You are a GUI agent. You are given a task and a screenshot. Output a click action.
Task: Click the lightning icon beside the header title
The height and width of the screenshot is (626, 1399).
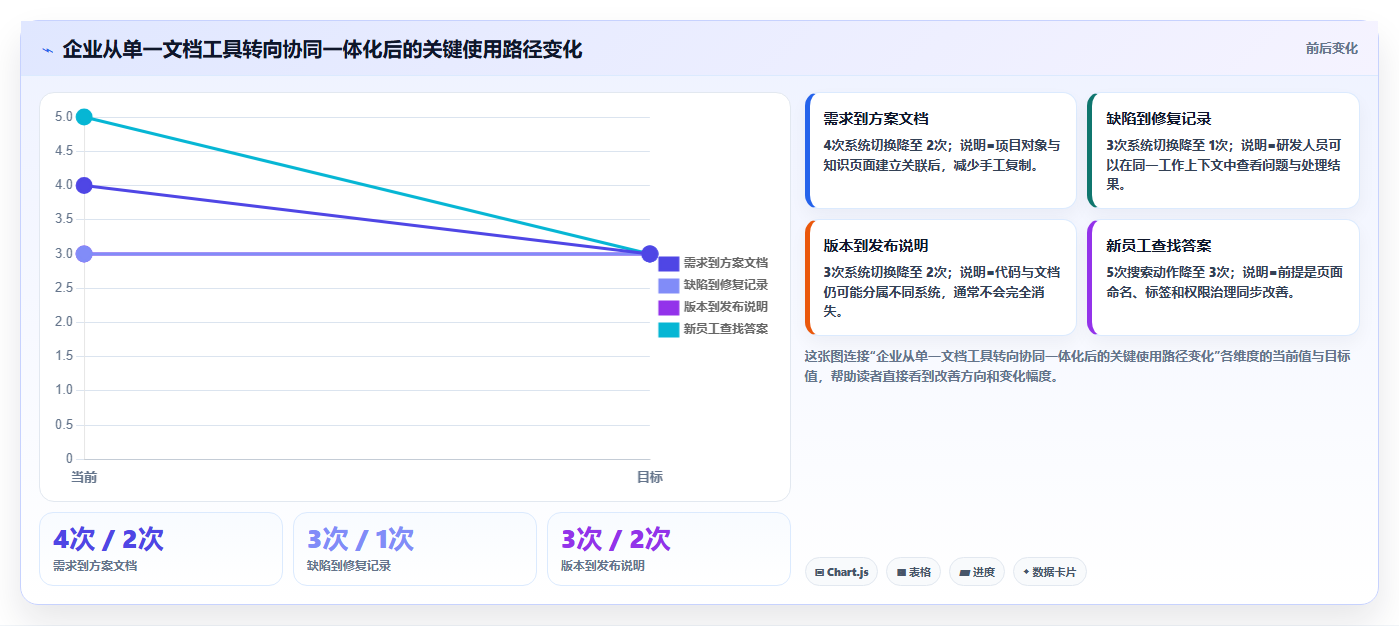[47, 50]
